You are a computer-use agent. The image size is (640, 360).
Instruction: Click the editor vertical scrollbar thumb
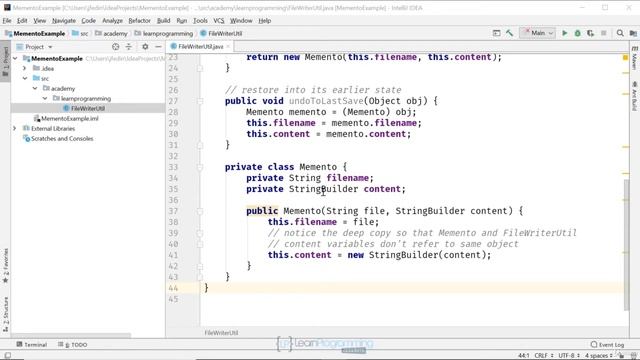pyautogui.click(x=627, y=245)
